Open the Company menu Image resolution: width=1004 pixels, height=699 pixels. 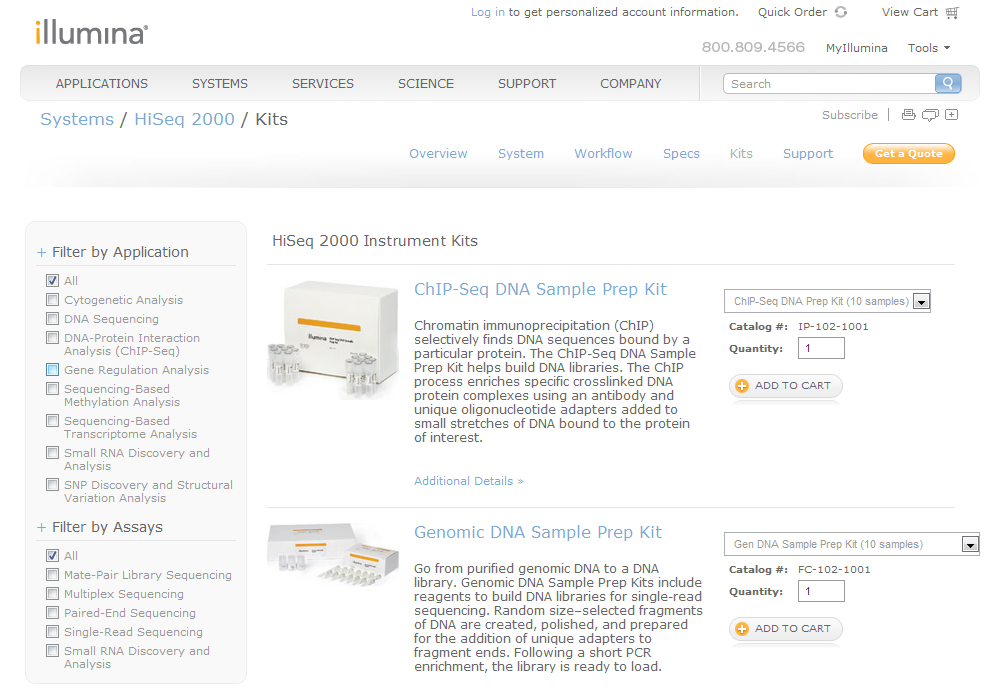[631, 84]
